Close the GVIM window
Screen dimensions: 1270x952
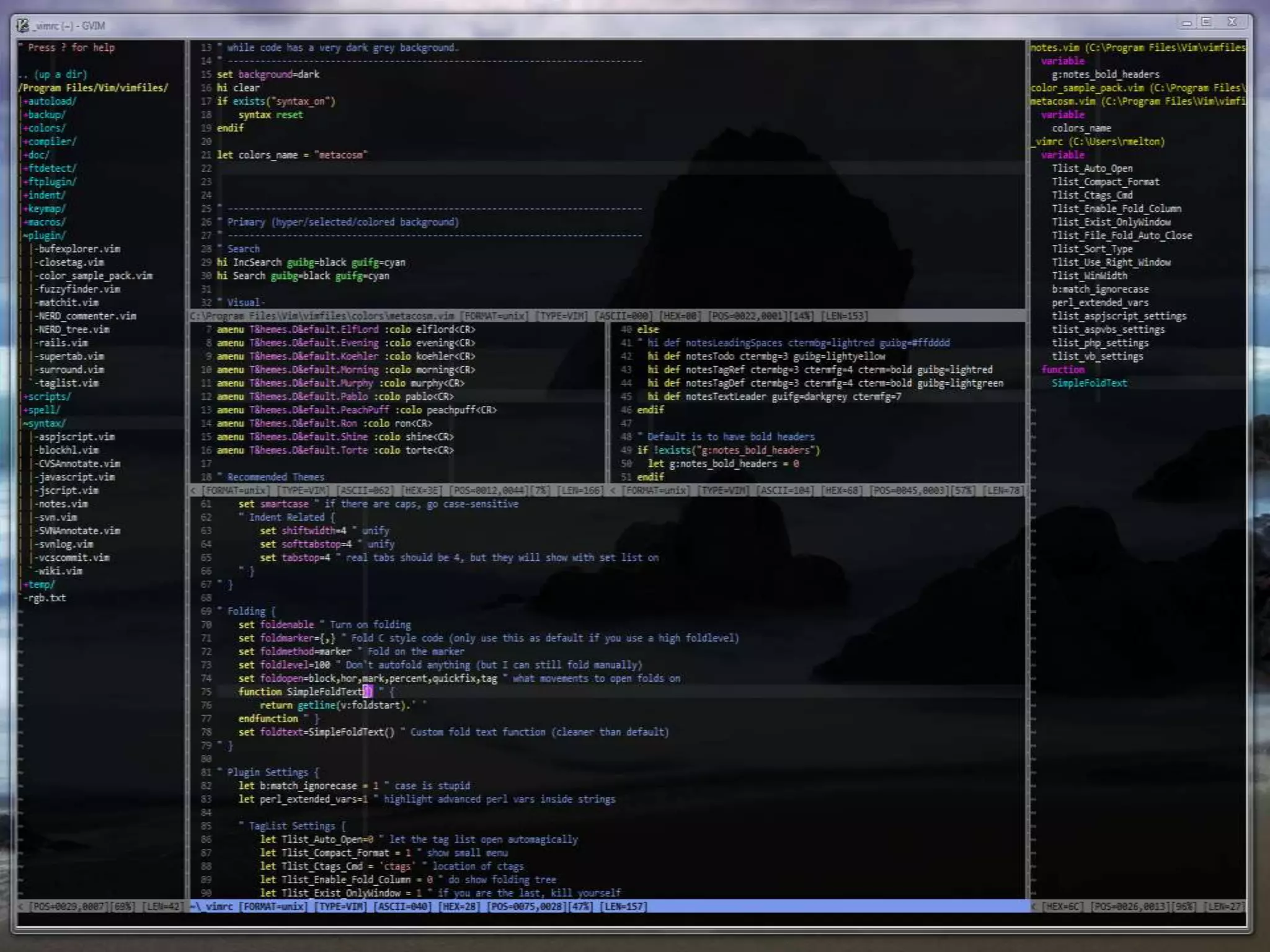pyautogui.click(x=1232, y=22)
